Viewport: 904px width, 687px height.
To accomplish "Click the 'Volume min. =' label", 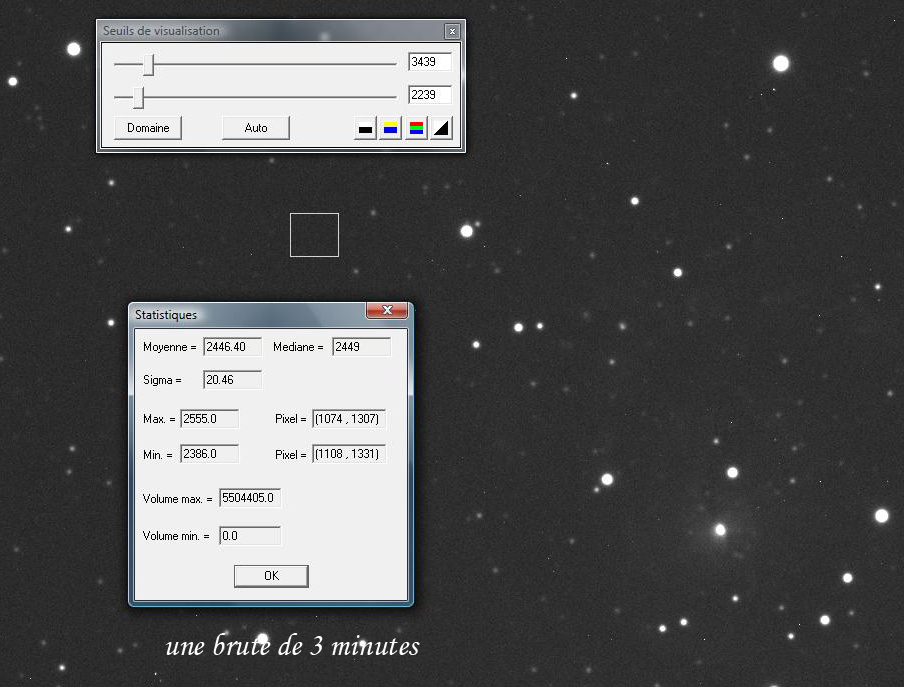I will click(x=176, y=536).
